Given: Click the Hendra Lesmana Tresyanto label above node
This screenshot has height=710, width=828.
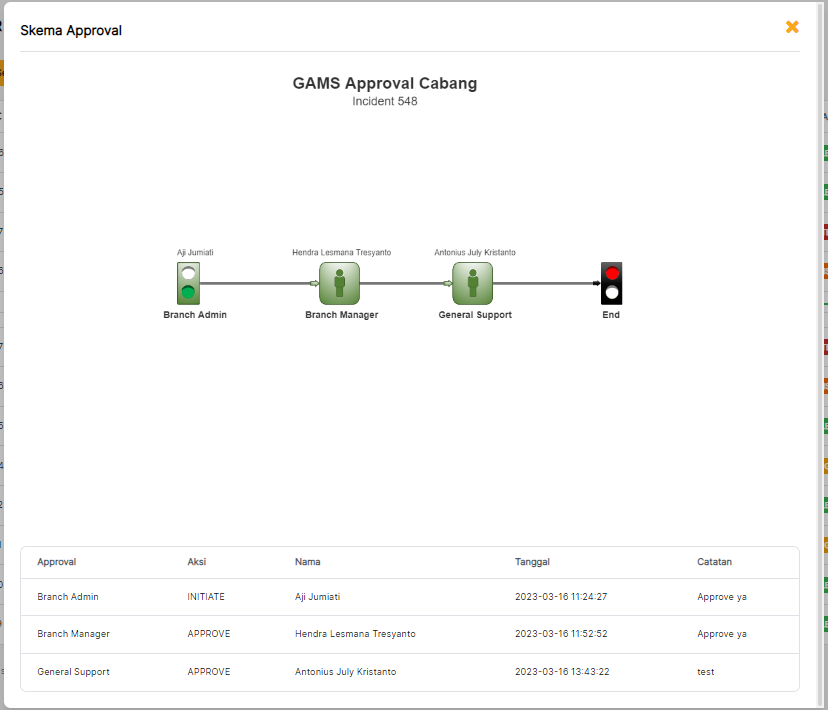Looking at the screenshot, I should point(341,253).
